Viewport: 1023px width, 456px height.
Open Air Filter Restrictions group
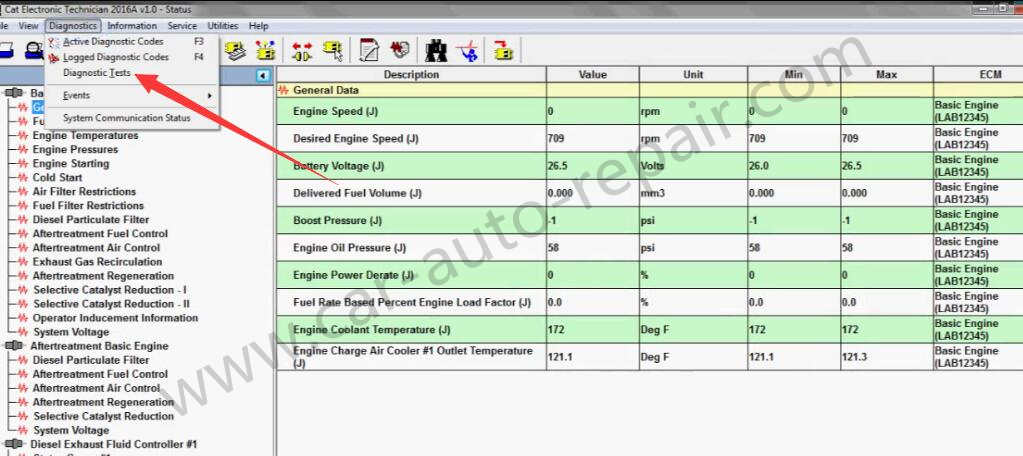(x=84, y=191)
